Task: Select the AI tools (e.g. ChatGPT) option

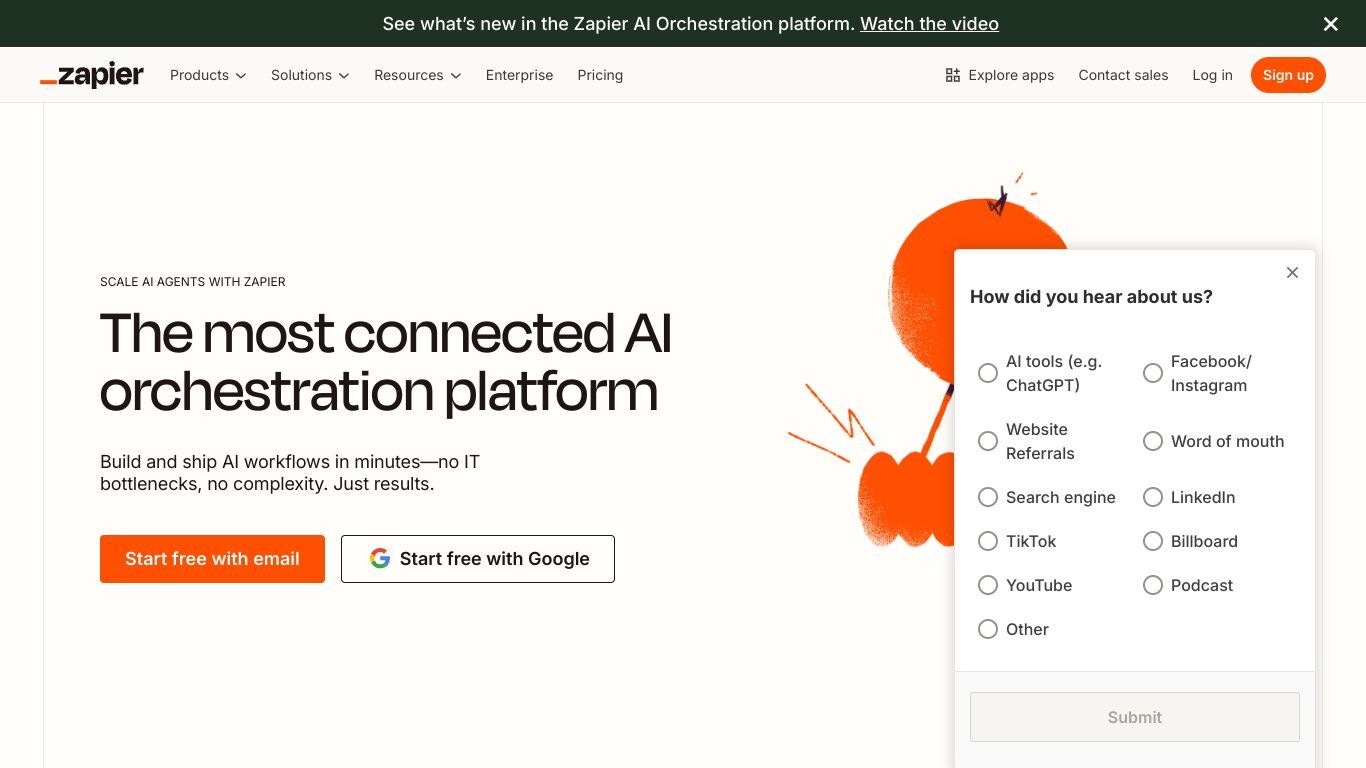Action: pyautogui.click(x=988, y=373)
